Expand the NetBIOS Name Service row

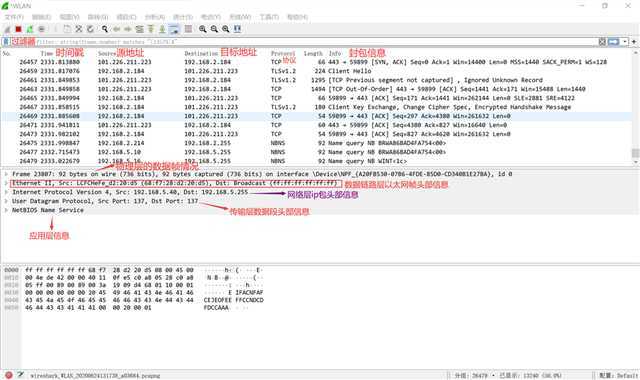tap(6, 210)
